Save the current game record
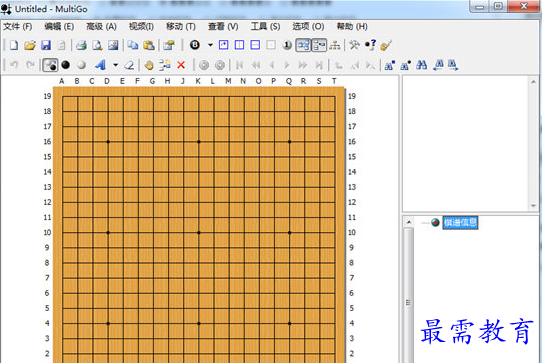This screenshot has height=363, width=542. (46, 45)
